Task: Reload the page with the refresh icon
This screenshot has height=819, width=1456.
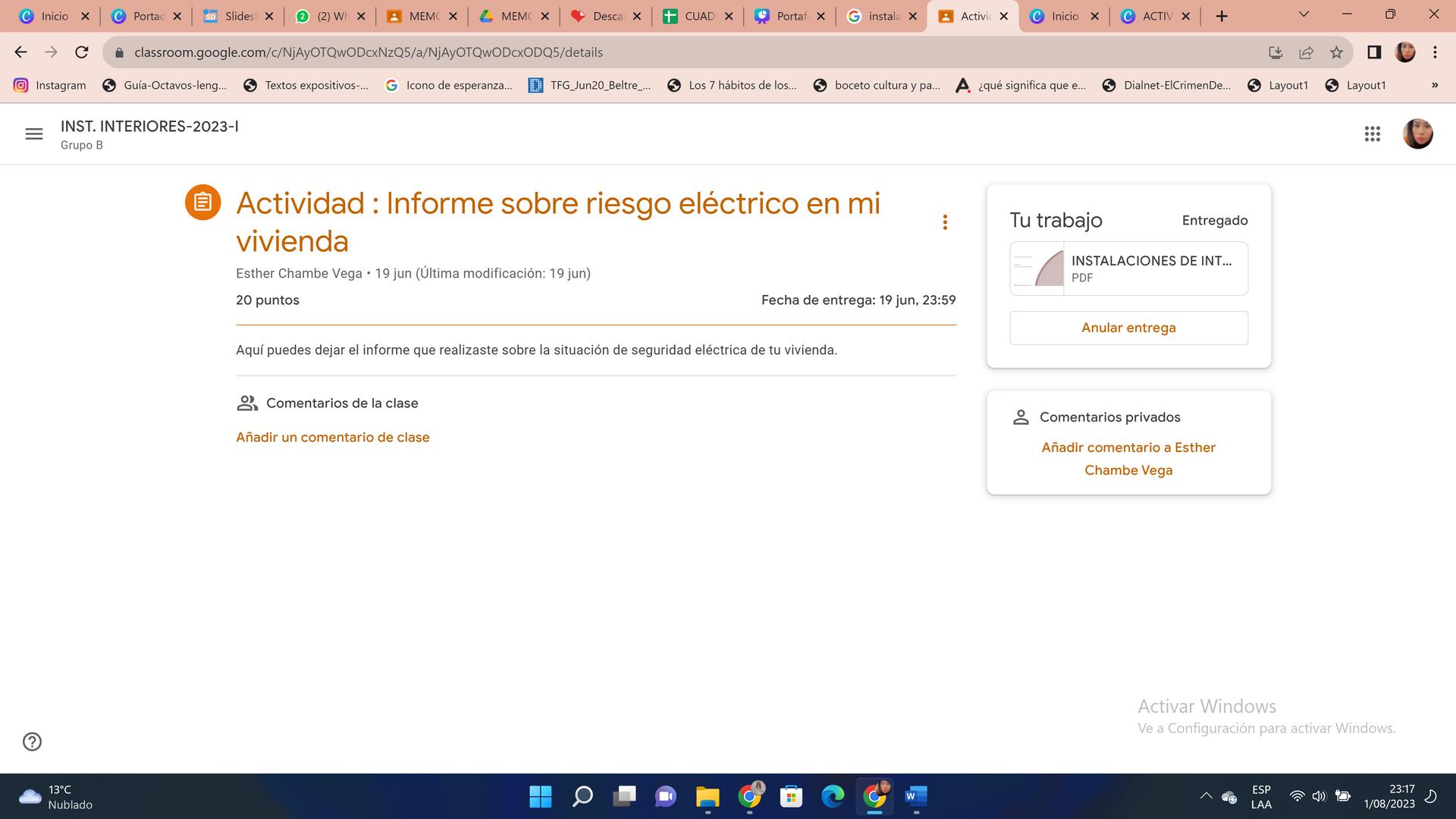Action: [x=82, y=52]
